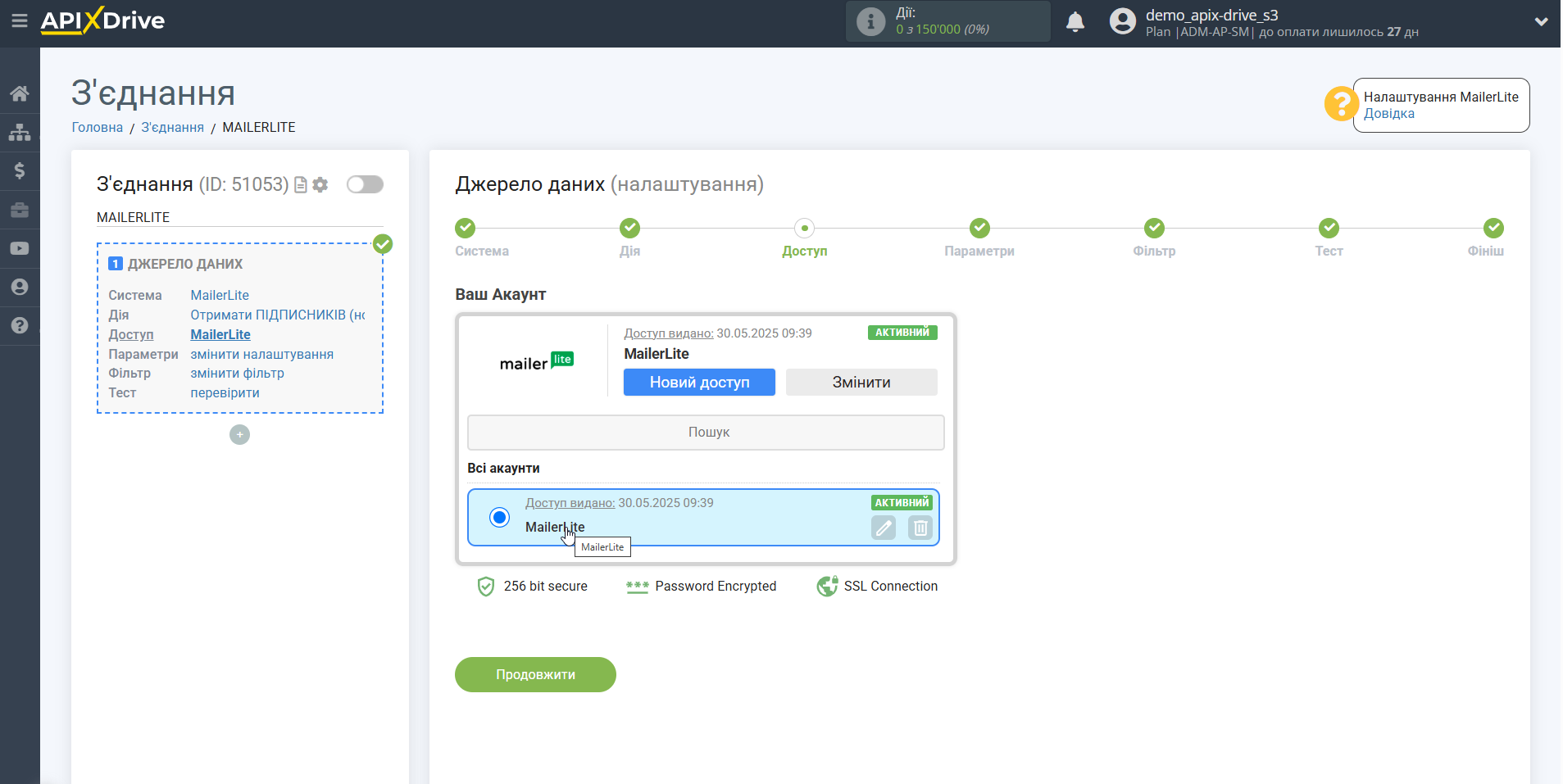Image resolution: width=1563 pixels, height=784 pixels.
Task: Click the yellow help question mark icon
Action: (x=1341, y=104)
